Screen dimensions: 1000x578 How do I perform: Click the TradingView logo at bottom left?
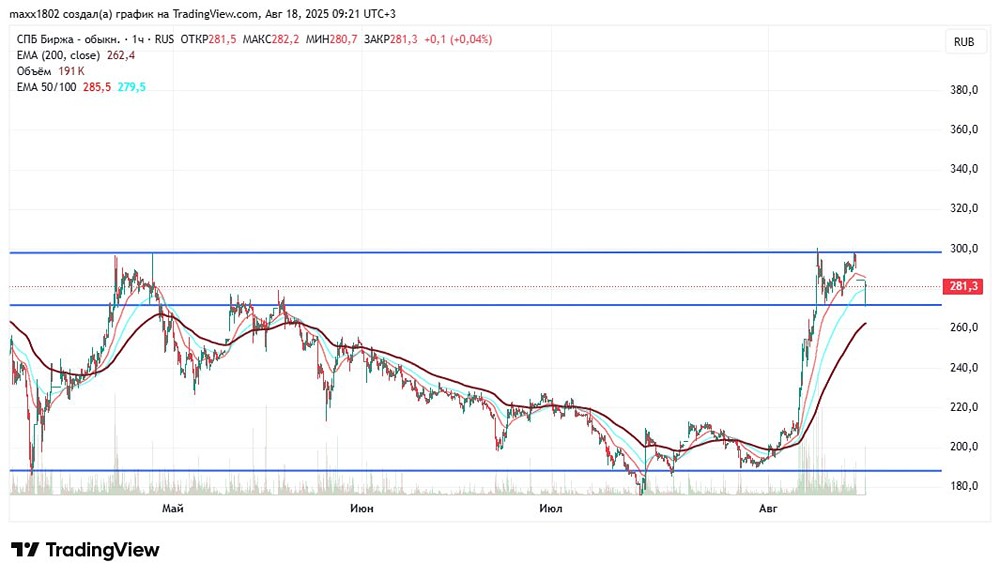coord(85,550)
